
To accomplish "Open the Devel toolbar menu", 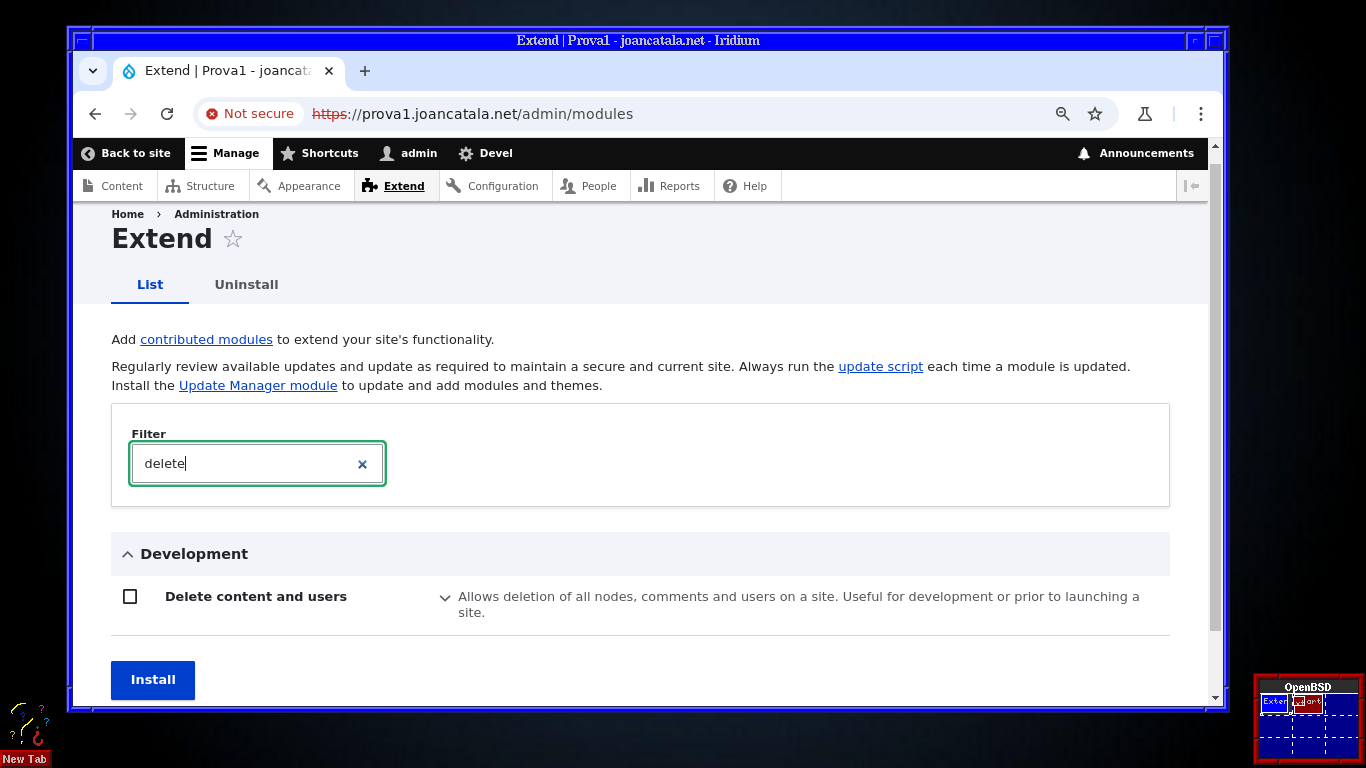I will click(486, 153).
